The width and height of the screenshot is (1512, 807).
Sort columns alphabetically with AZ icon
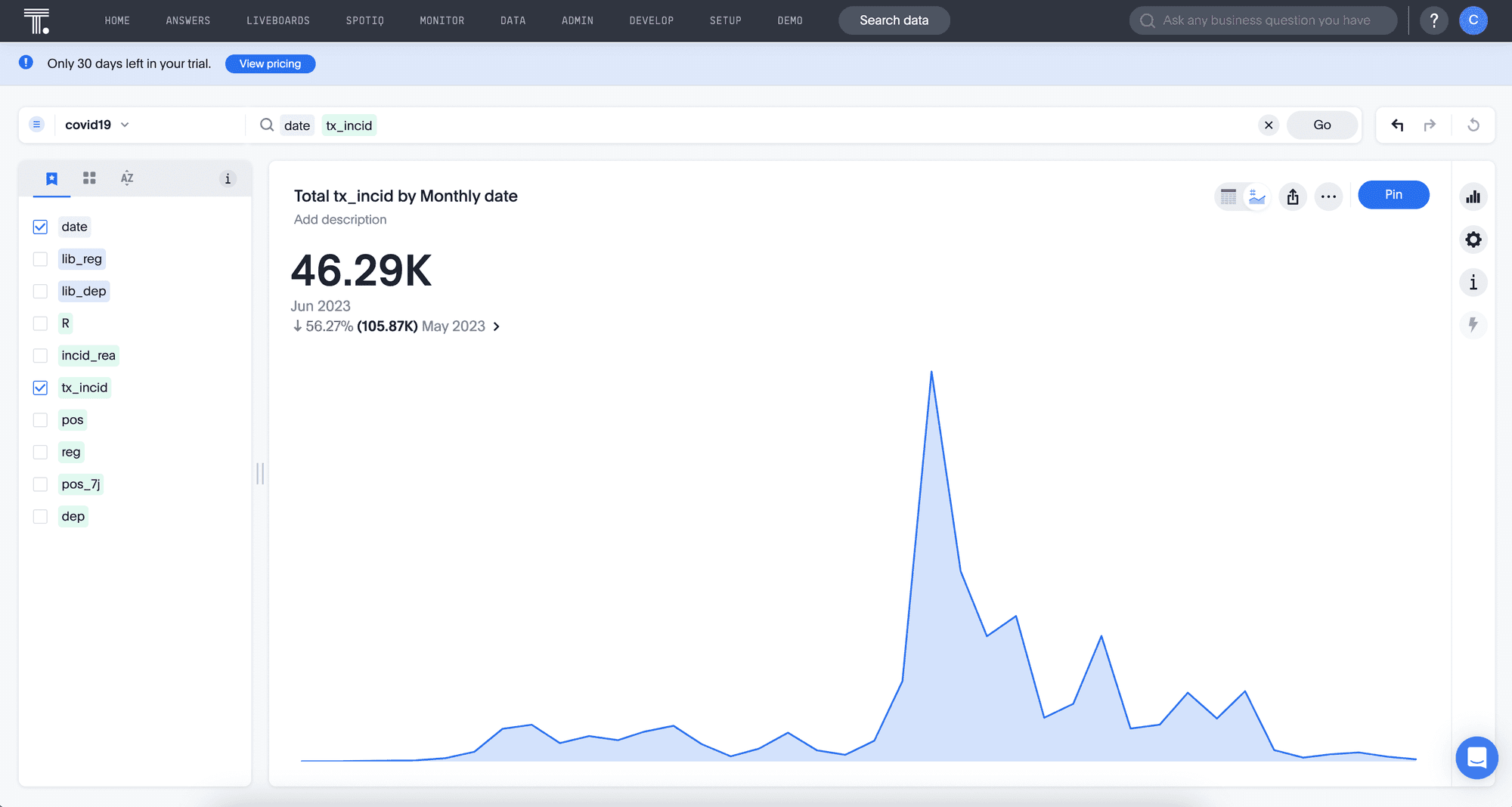click(x=127, y=178)
